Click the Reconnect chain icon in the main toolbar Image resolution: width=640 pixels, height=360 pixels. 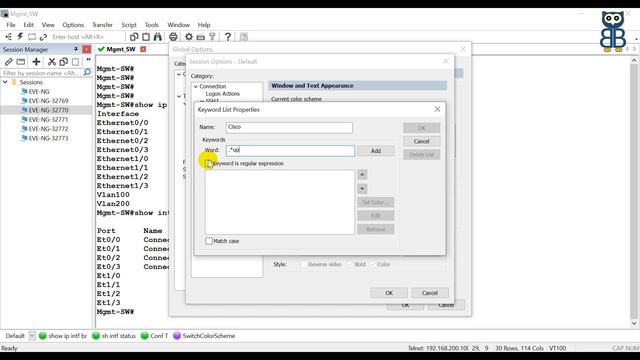43,37
